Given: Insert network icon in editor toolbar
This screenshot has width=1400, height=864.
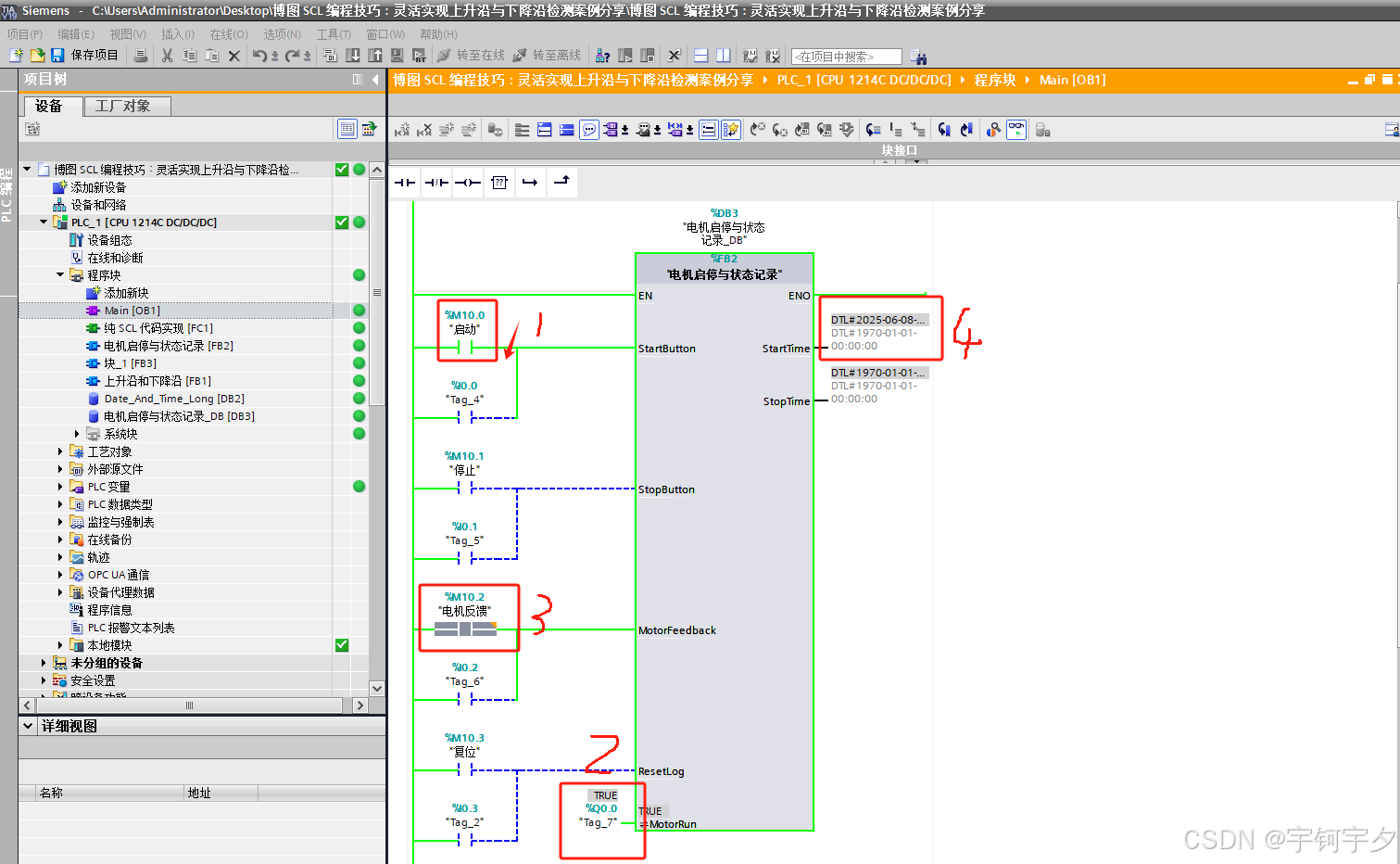Looking at the screenshot, I should pos(402,130).
